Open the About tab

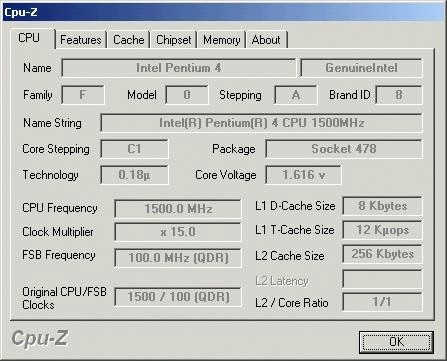266,40
